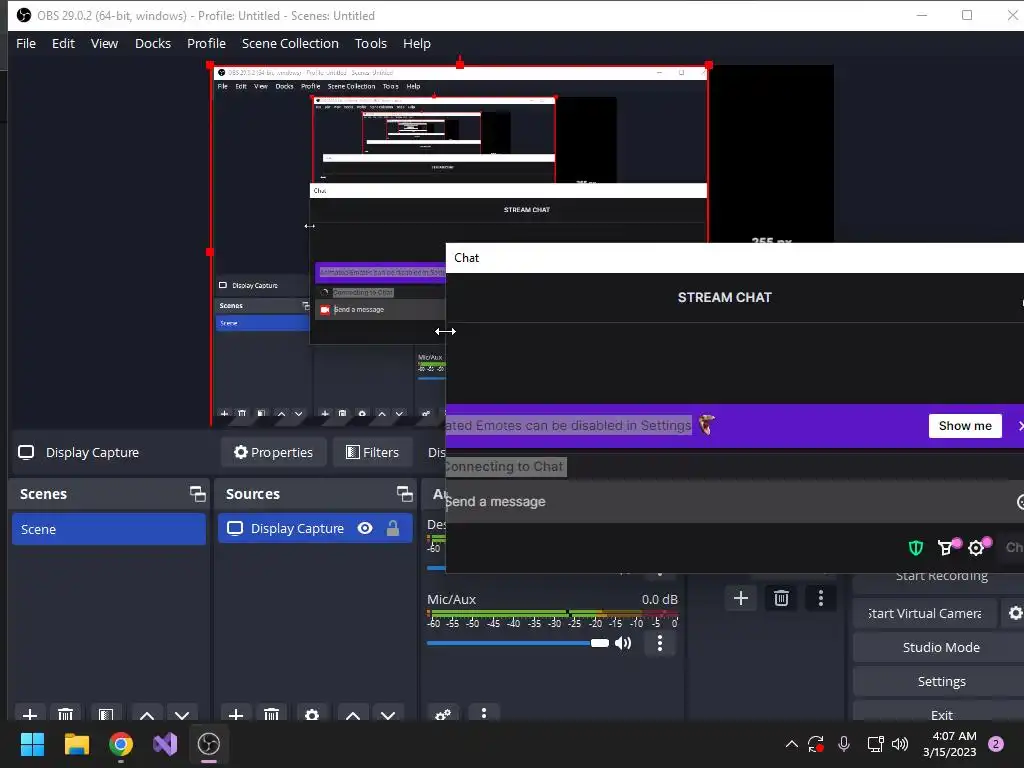1024x768 pixels.
Task: Select Scene in the Scenes list
Action: tap(108, 529)
